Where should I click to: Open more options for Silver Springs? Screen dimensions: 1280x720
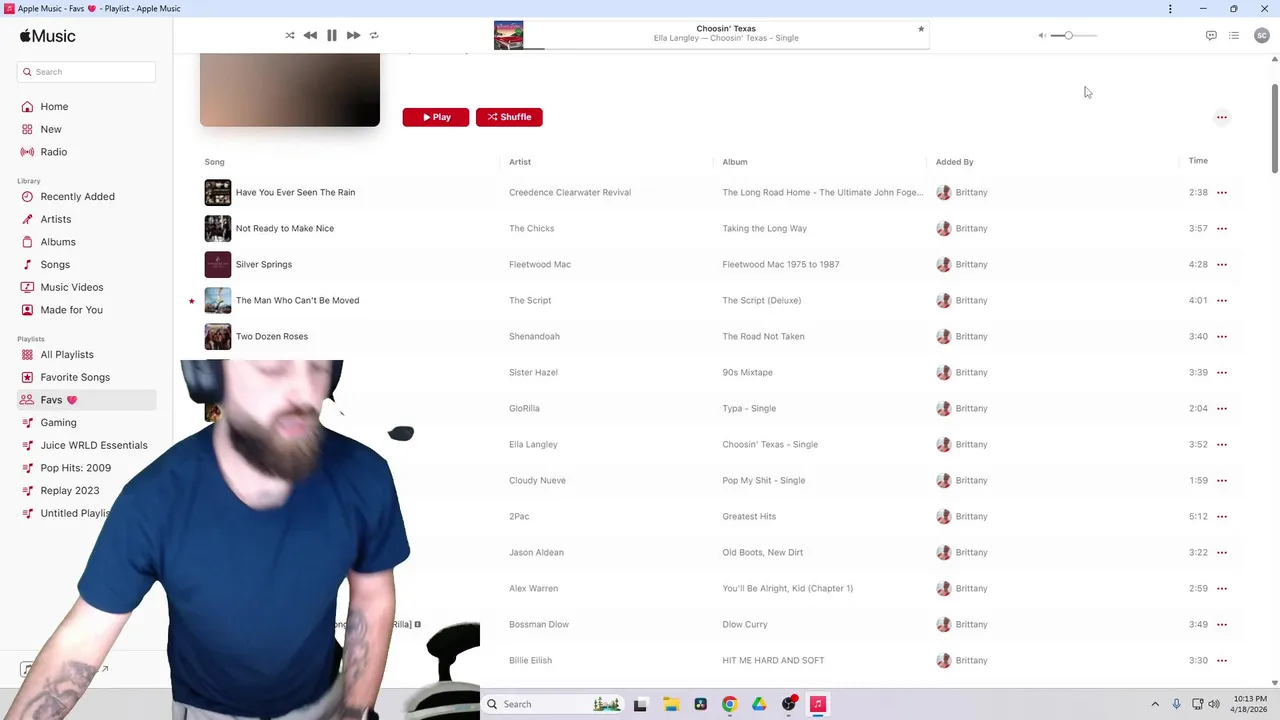click(x=1222, y=264)
